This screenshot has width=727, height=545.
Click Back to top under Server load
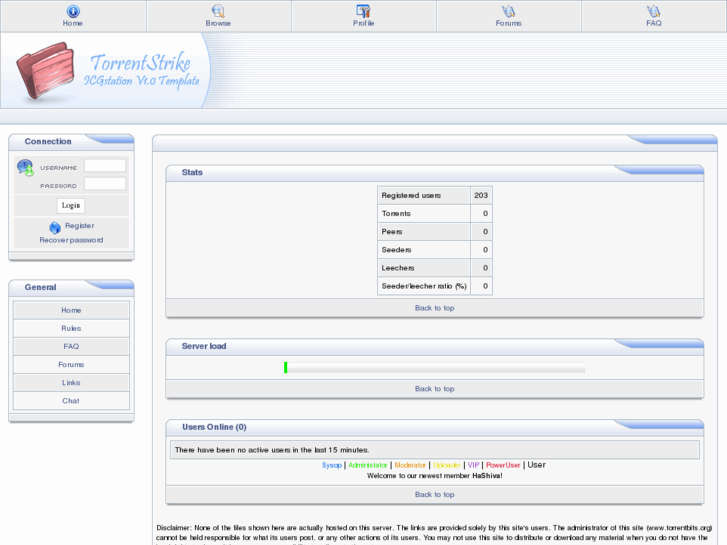(x=434, y=389)
